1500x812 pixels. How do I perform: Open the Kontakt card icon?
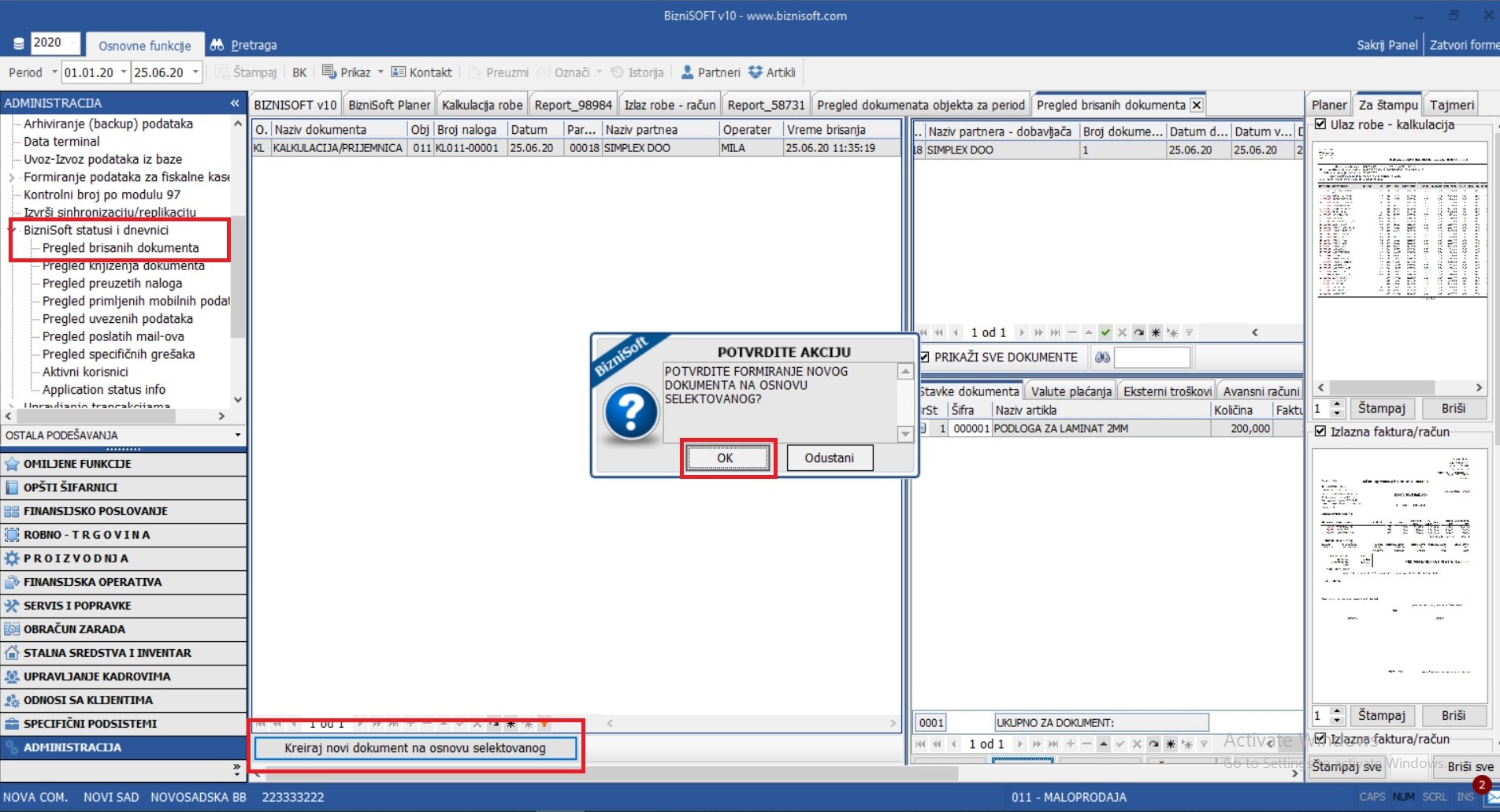[x=399, y=72]
